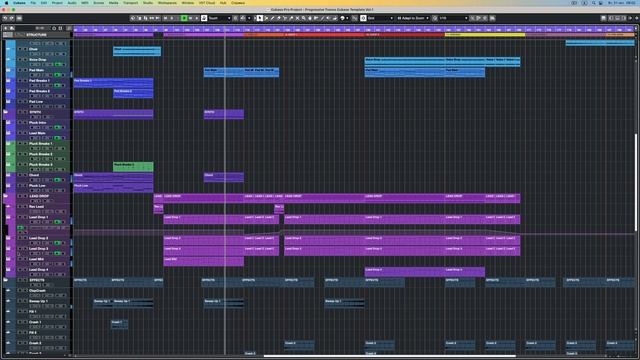Viewport: 640px width, 360px height.
Task: Select the Lead Mid clip
Action: [204, 261]
